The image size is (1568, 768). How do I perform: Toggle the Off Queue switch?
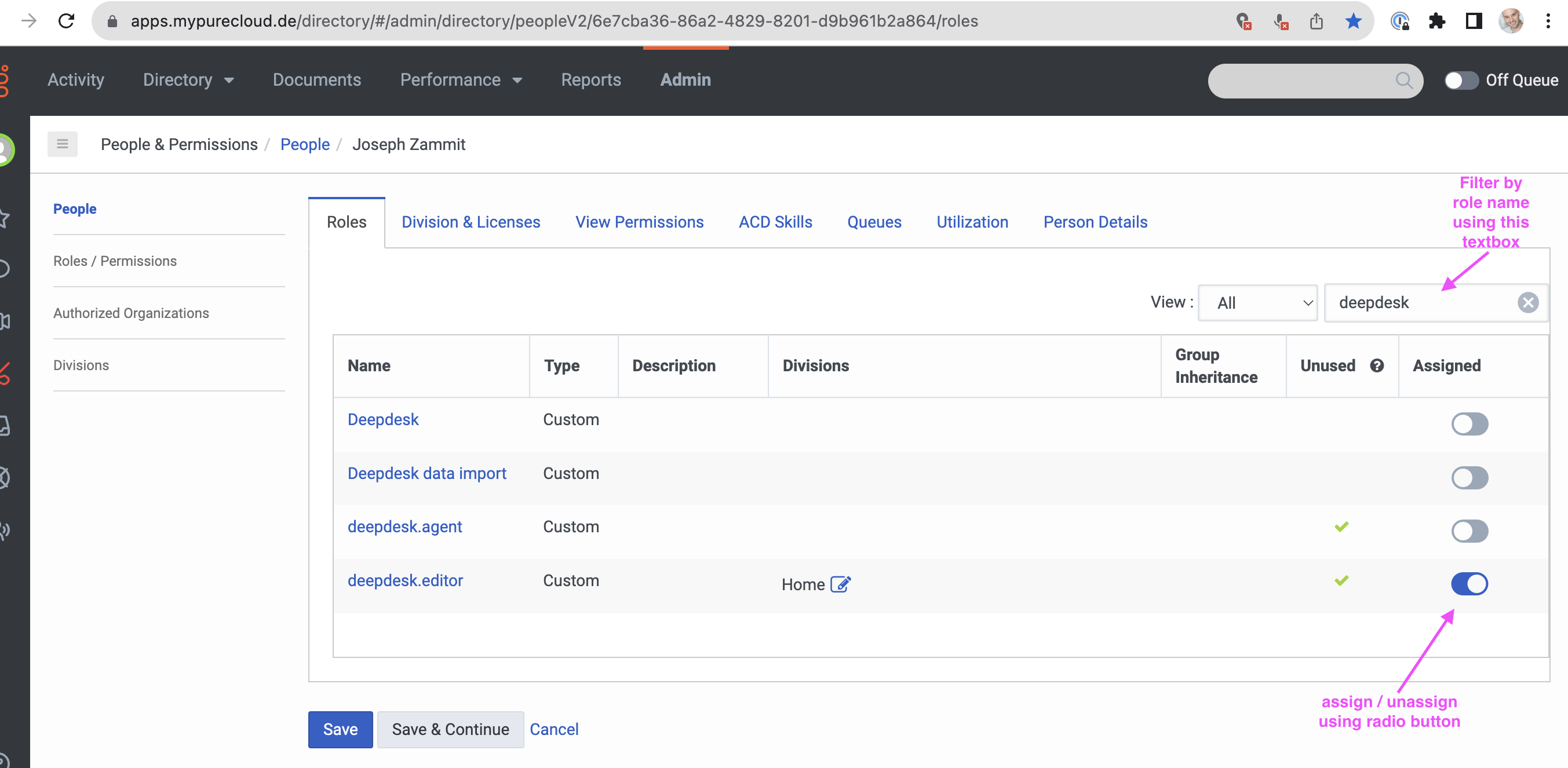(x=1461, y=80)
